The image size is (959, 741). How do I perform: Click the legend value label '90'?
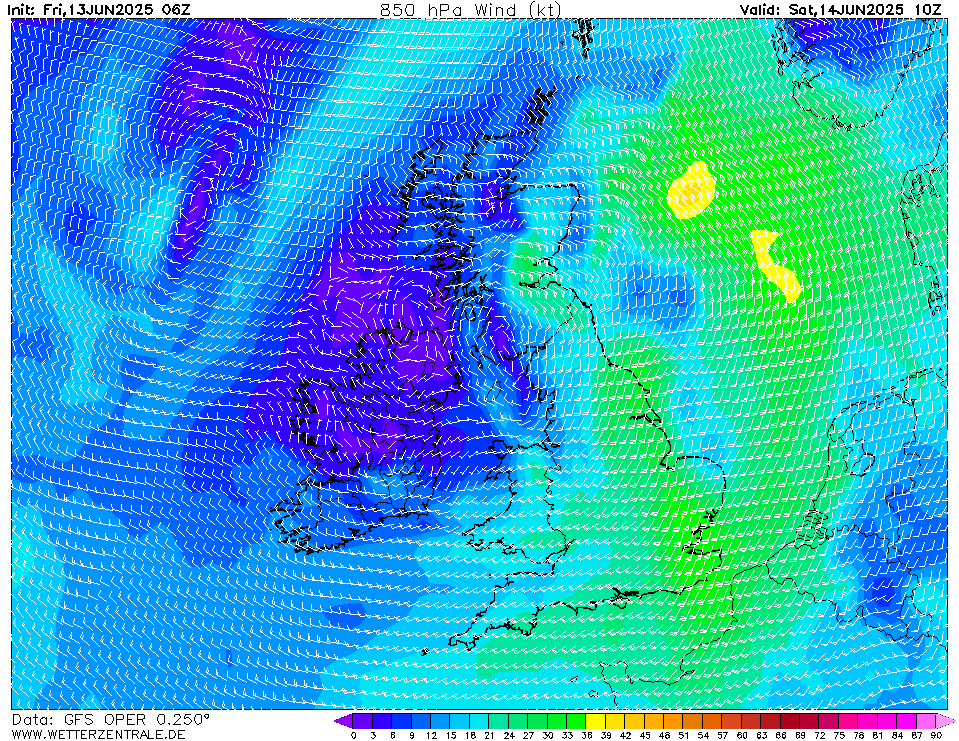(936, 735)
